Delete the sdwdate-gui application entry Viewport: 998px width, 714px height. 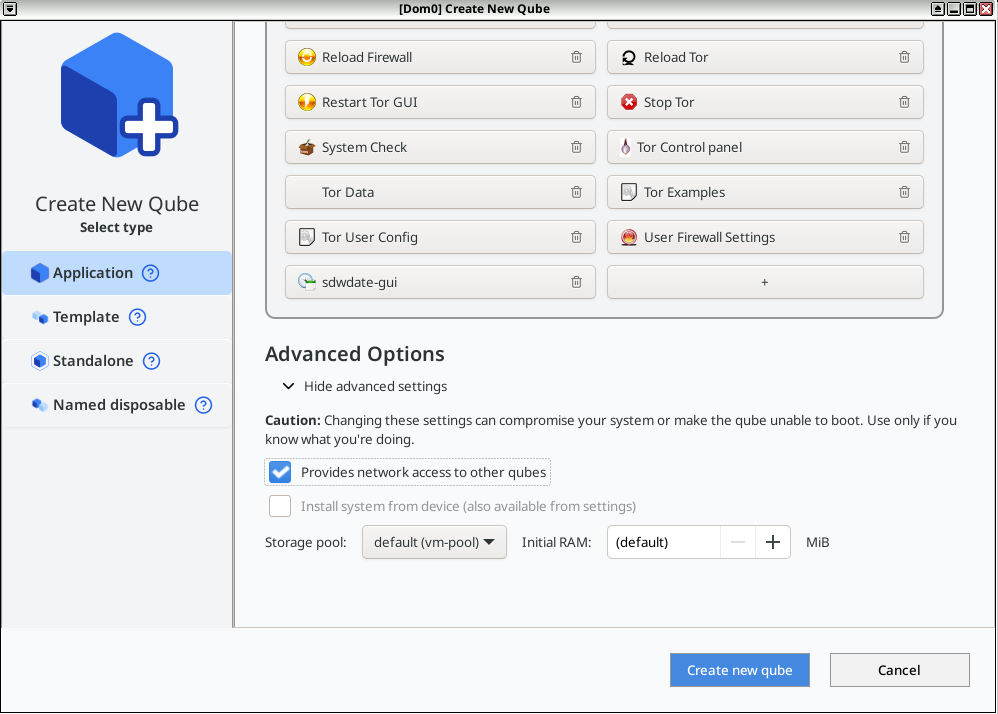[x=576, y=282]
